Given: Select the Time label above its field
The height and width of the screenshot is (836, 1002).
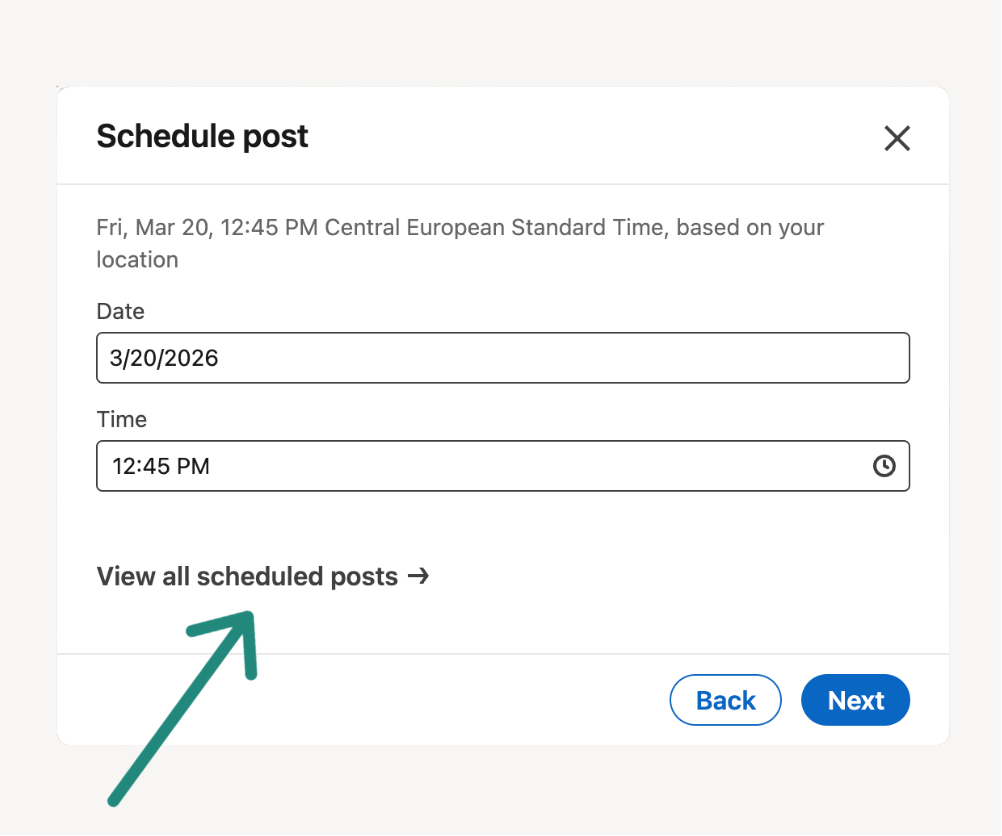Looking at the screenshot, I should (121, 419).
